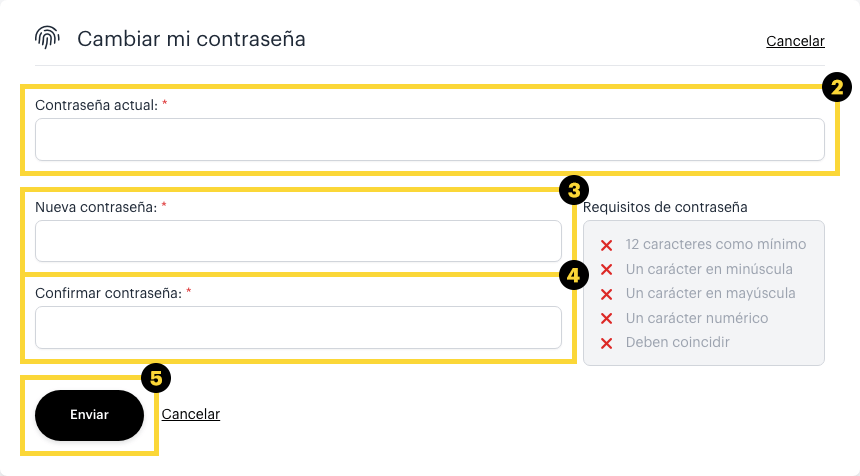Click the number 3 annotation badge

point(573,190)
